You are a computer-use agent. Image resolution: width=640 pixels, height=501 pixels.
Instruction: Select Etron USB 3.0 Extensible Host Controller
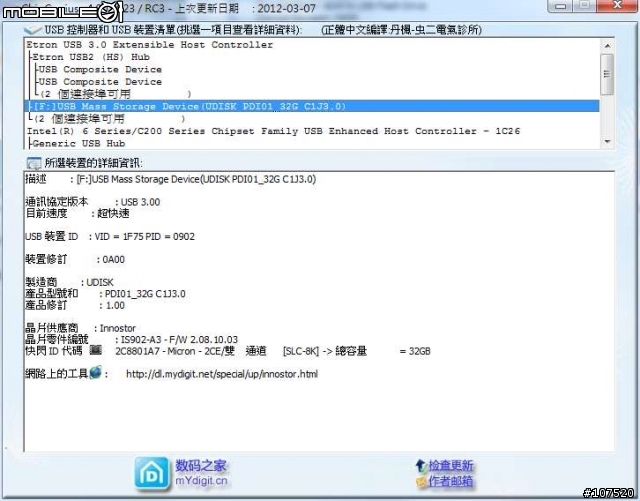(150, 45)
